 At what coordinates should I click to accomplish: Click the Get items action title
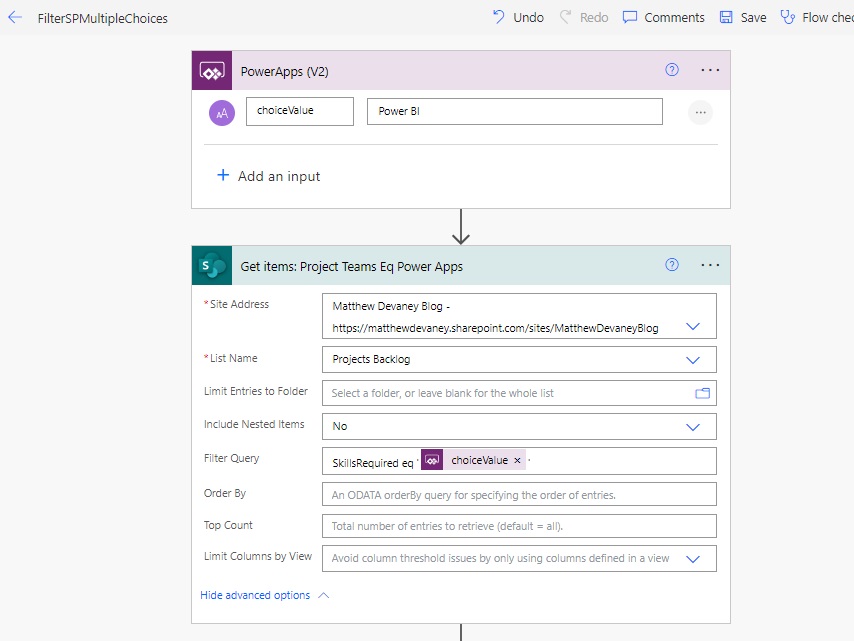351,266
